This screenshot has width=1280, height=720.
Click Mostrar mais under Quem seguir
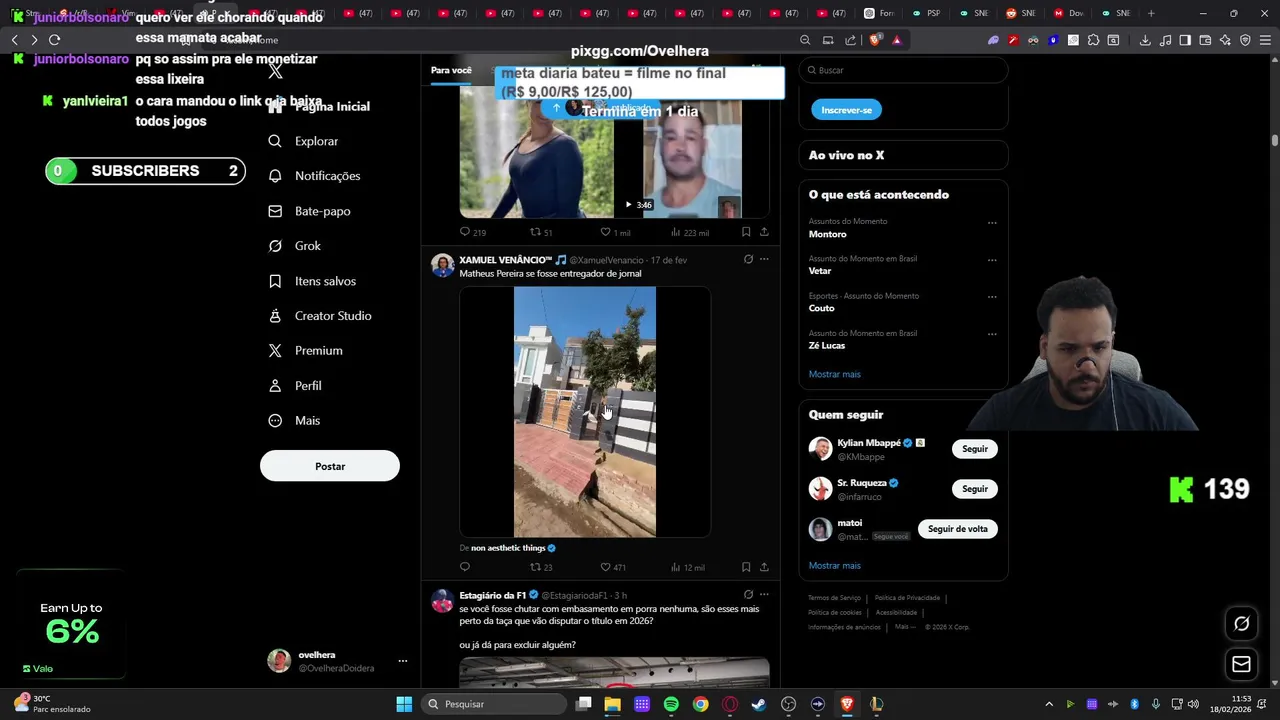click(x=835, y=565)
